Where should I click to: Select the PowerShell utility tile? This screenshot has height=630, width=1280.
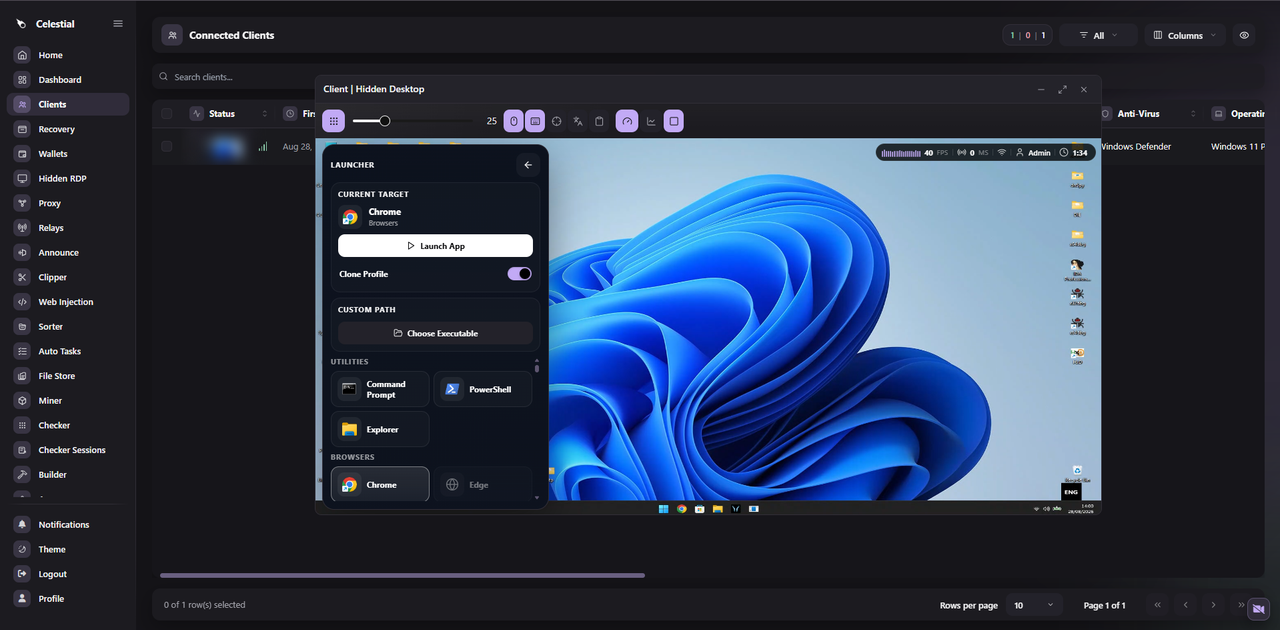pyautogui.click(x=483, y=389)
